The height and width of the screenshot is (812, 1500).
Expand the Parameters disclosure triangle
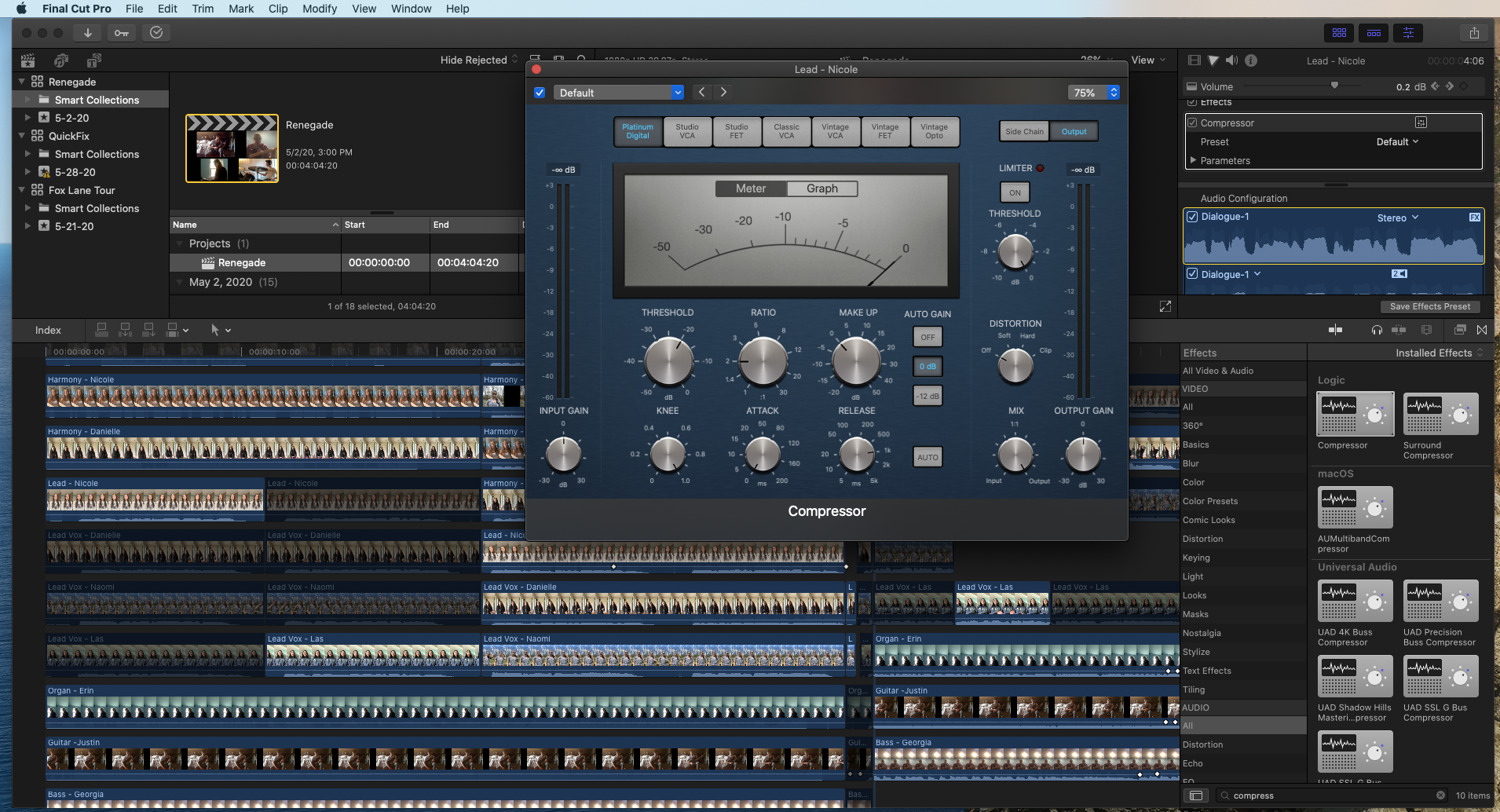pyautogui.click(x=1193, y=160)
